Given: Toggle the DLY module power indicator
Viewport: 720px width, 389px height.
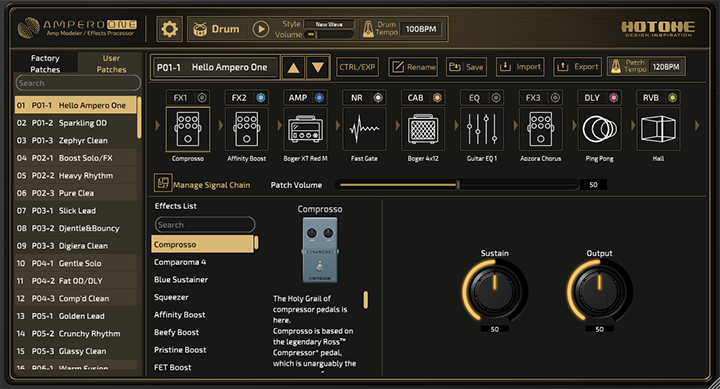Looking at the screenshot, I should pos(613,97).
